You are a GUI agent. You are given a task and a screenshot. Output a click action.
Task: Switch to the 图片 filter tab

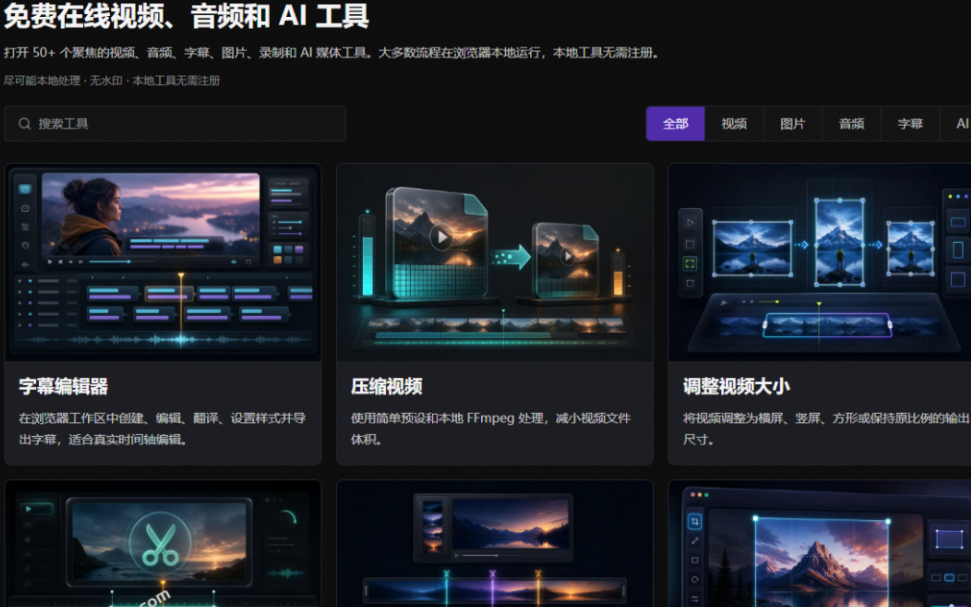pyautogui.click(x=793, y=124)
